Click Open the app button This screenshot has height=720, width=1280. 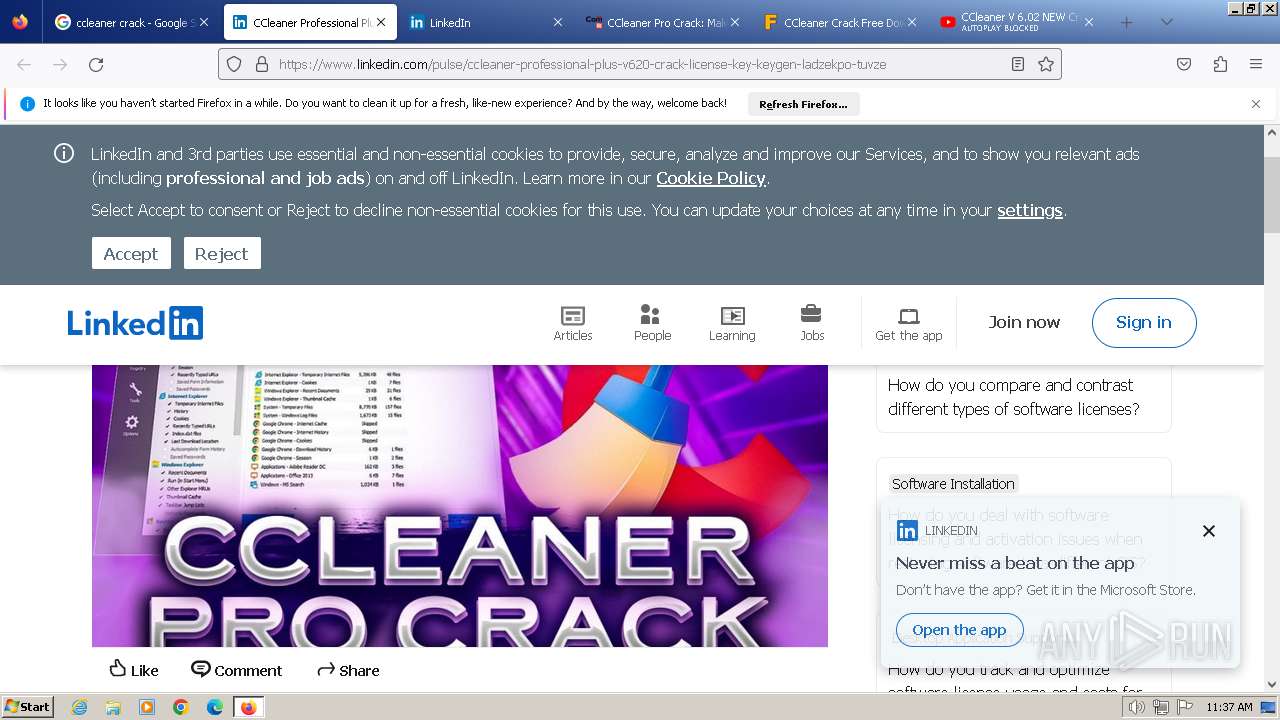(959, 630)
